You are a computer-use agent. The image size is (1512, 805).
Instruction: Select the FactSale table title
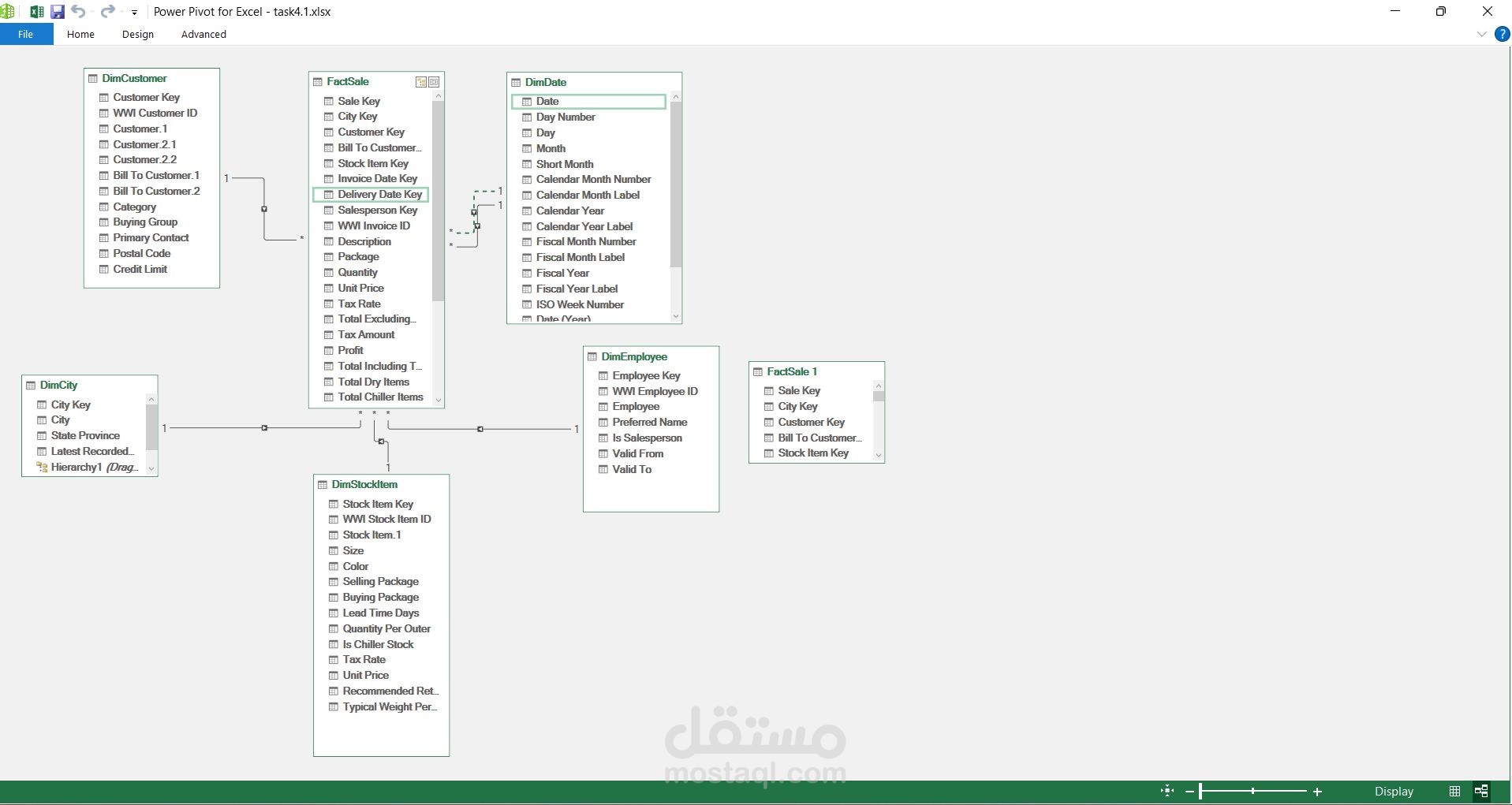[348, 82]
